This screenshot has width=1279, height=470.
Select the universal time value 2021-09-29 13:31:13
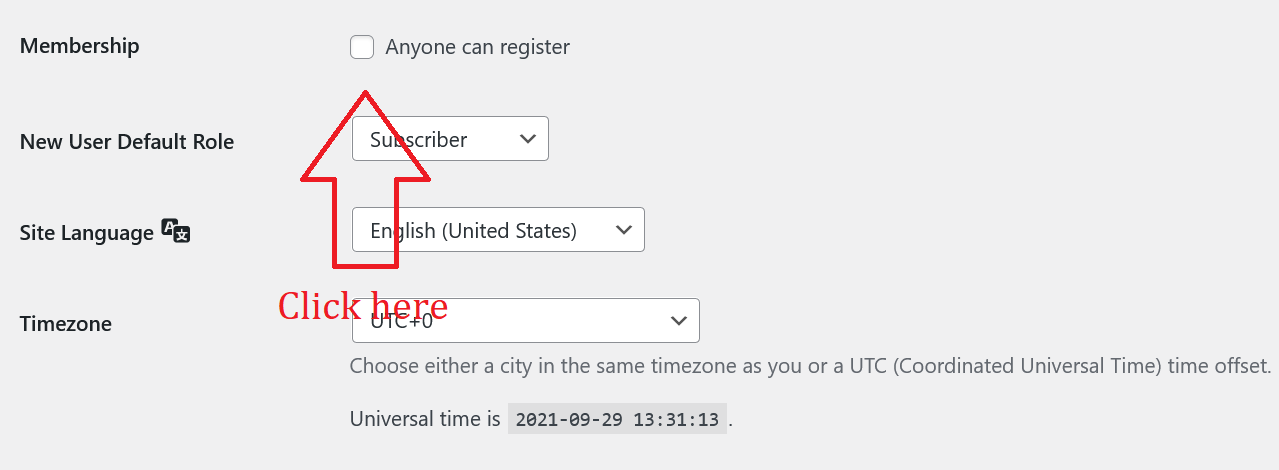click(617, 420)
